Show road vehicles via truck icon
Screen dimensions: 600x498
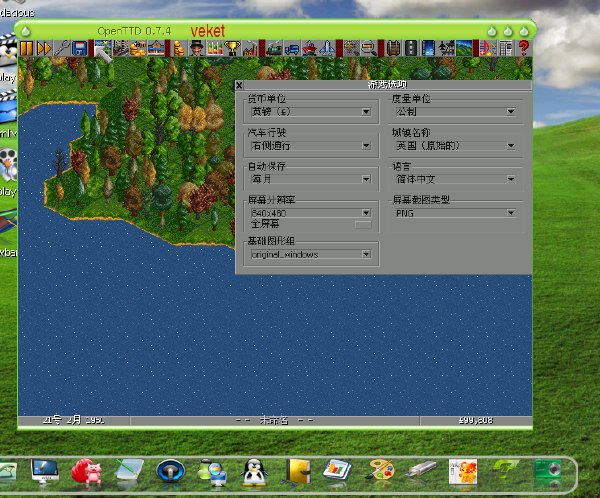click(x=292, y=49)
